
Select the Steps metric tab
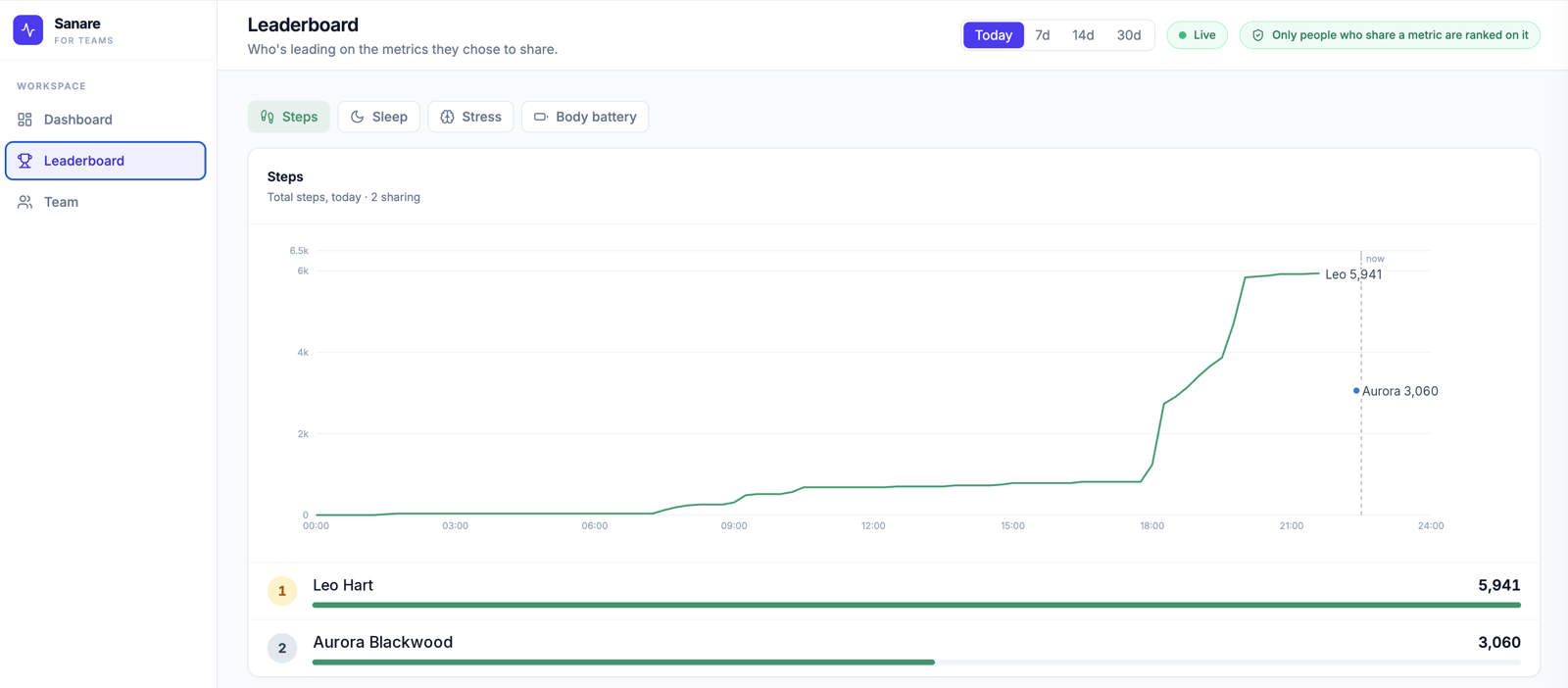pyautogui.click(x=289, y=117)
